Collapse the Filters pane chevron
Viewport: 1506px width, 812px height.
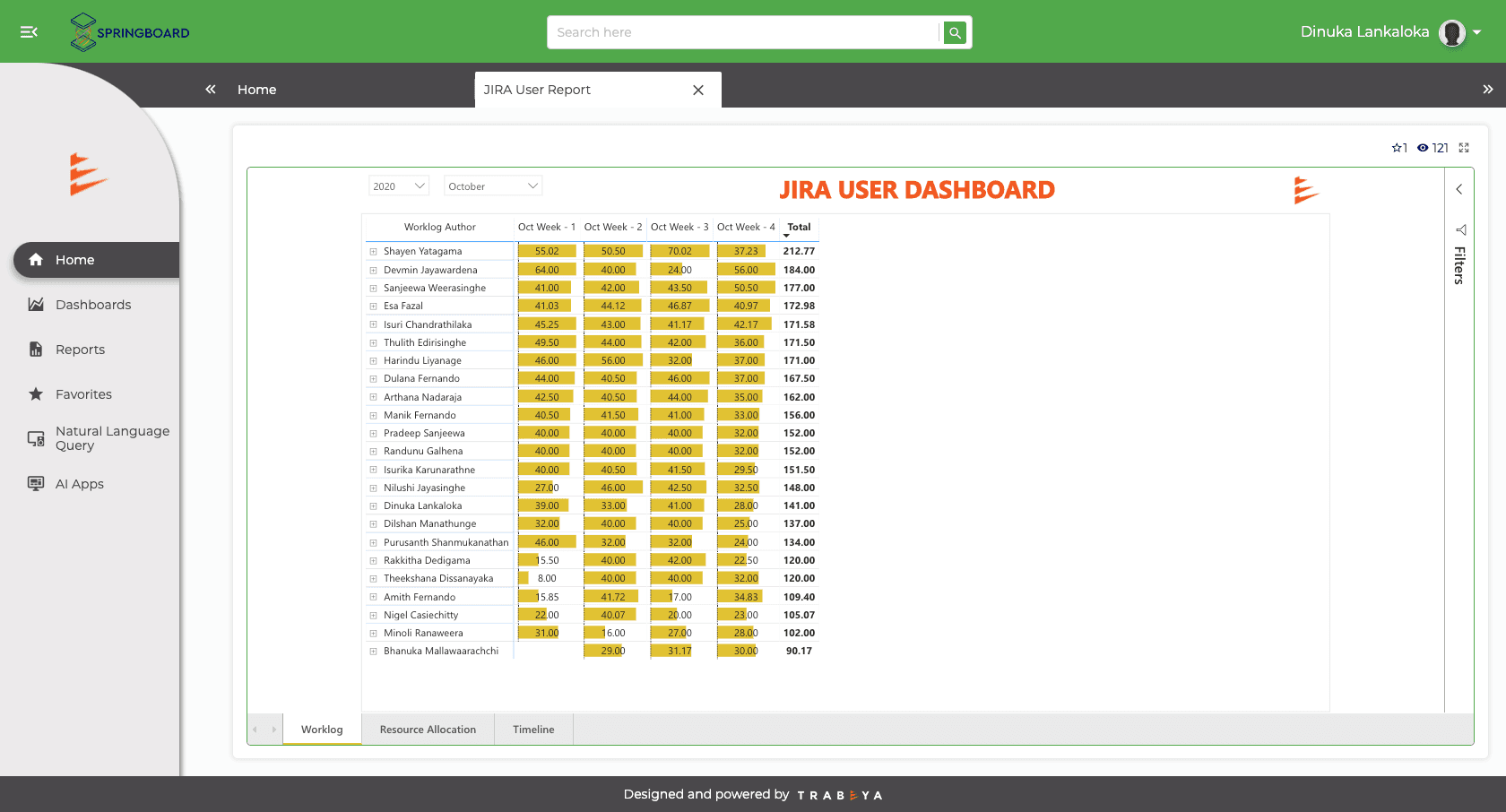coord(1459,189)
